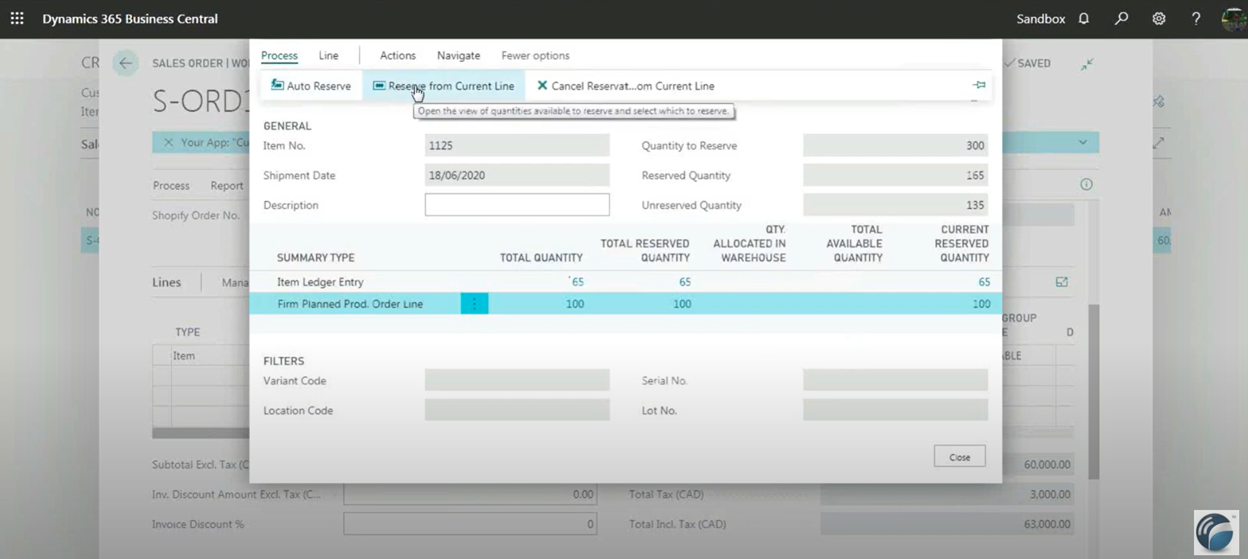Open the settings gear icon

1158,19
